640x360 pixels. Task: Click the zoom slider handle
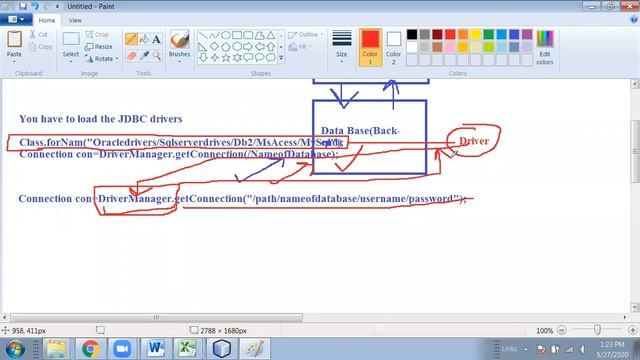[597, 330]
